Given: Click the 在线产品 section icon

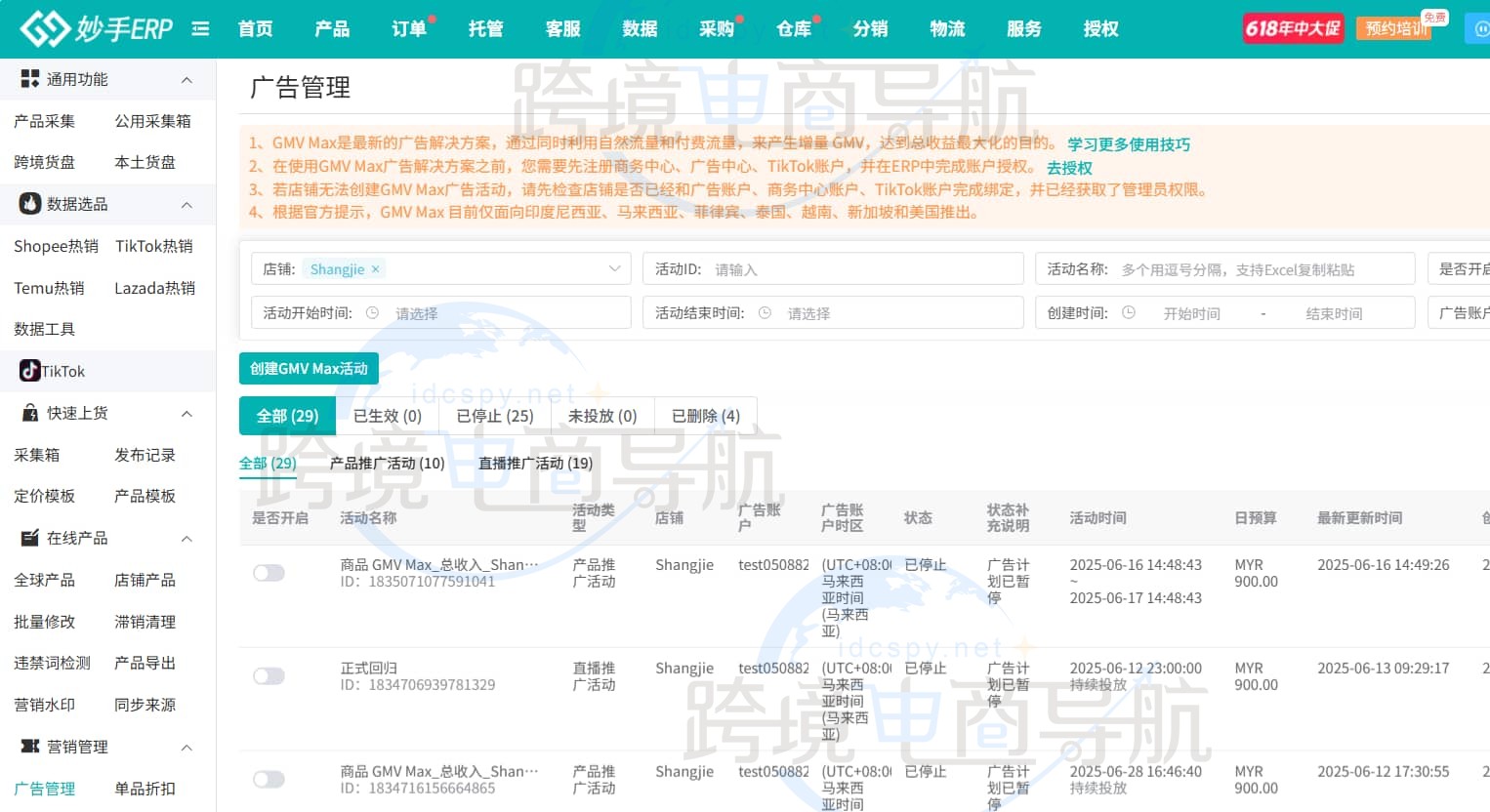Looking at the screenshot, I should click(29, 538).
